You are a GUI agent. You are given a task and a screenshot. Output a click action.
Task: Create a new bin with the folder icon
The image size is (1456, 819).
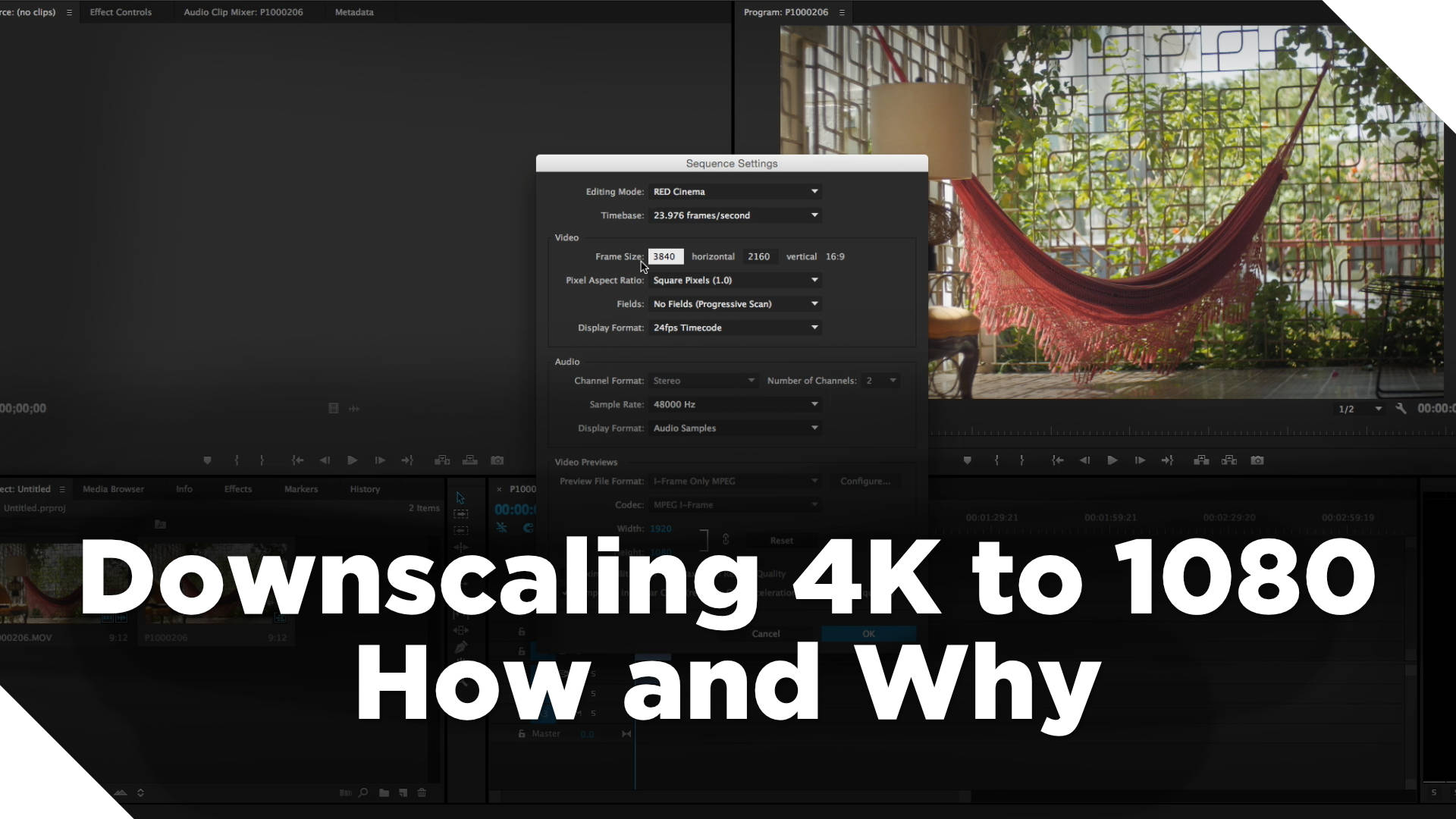pos(384,792)
